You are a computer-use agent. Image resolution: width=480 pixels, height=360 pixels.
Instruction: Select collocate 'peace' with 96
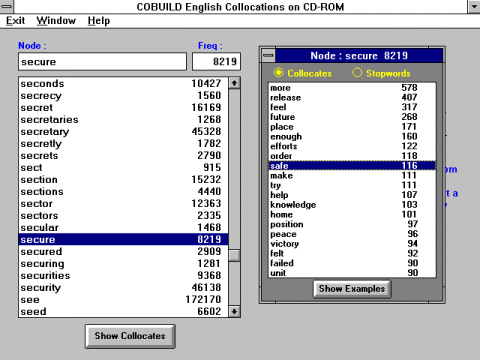pos(352,234)
